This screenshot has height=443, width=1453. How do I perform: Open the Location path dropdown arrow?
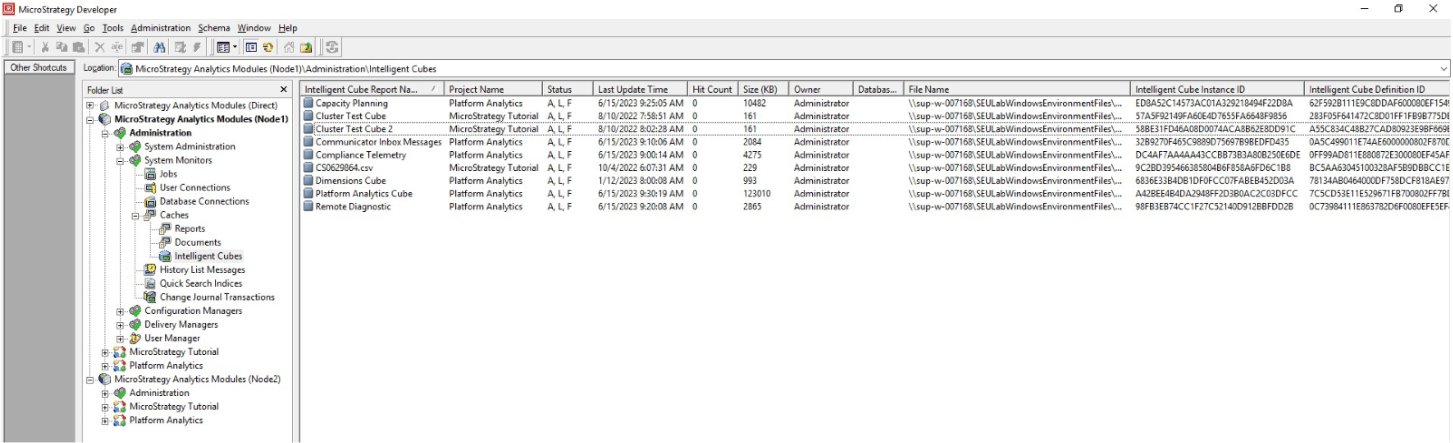pyautogui.click(x=1444, y=69)
